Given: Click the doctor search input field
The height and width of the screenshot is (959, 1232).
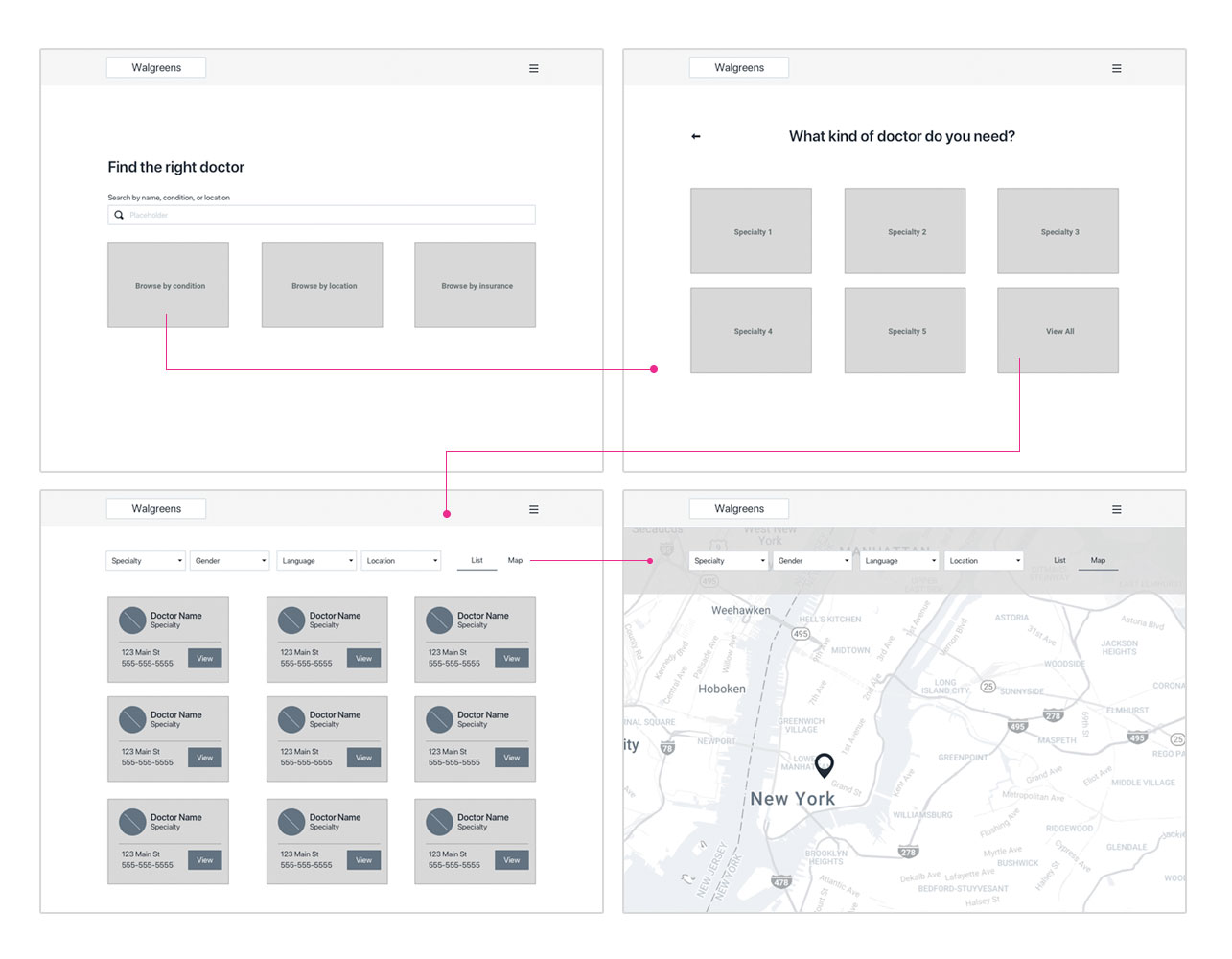Looking at the screenshot, I should (x=326, y=215).
